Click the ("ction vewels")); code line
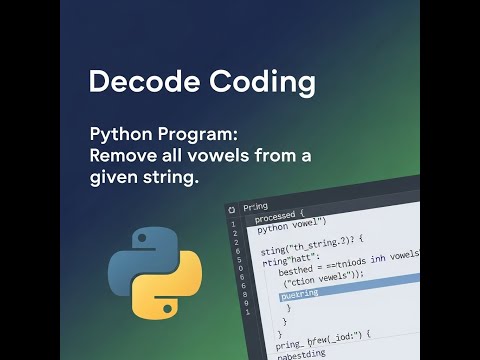 (x=323, y=279)
